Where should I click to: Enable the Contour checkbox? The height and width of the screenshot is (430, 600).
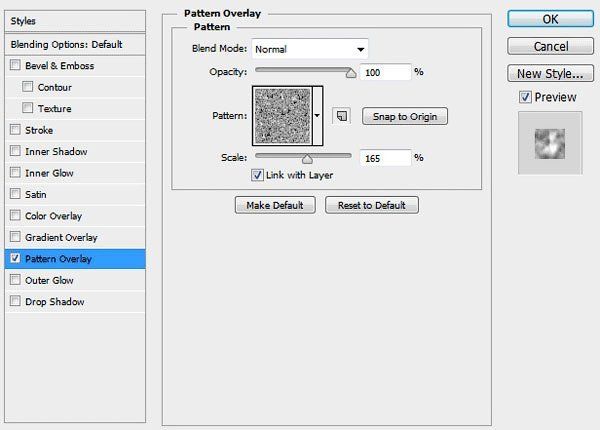[x=28, y=86]
